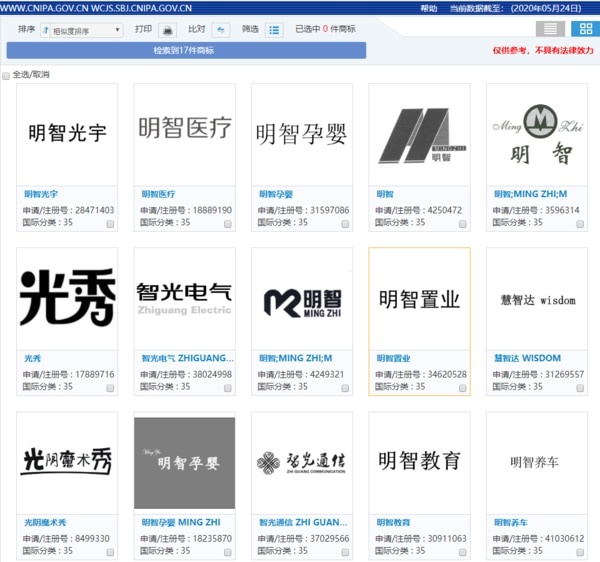Tick the checkbox for trademark 18235870
This screenshot has width=600, height=562.
point(228,552)
